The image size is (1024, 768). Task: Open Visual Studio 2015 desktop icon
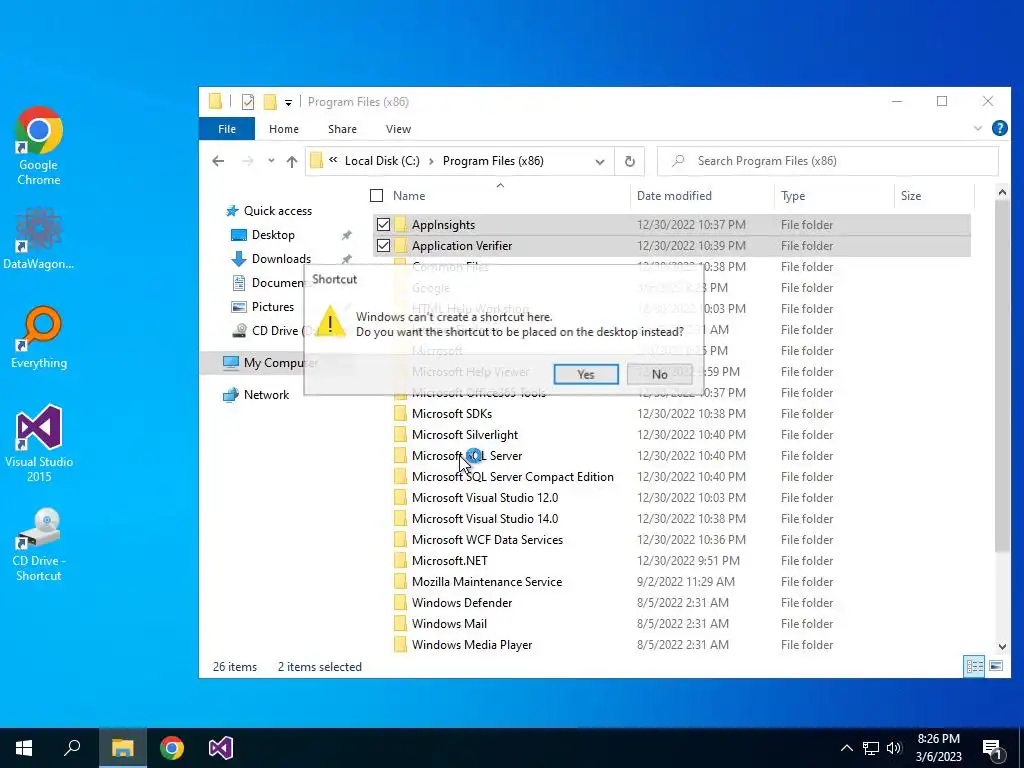[x=39, y=443]
